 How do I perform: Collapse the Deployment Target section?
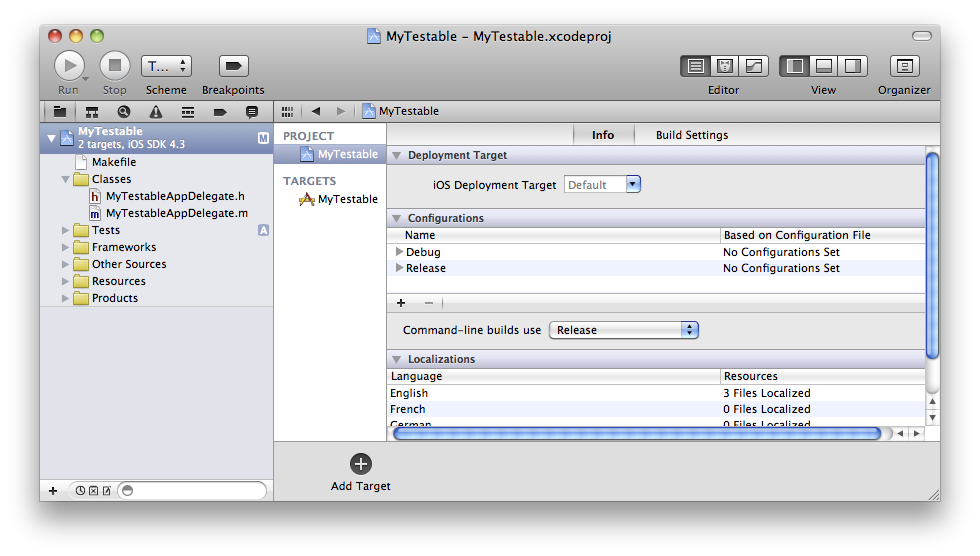coord(396,156)
